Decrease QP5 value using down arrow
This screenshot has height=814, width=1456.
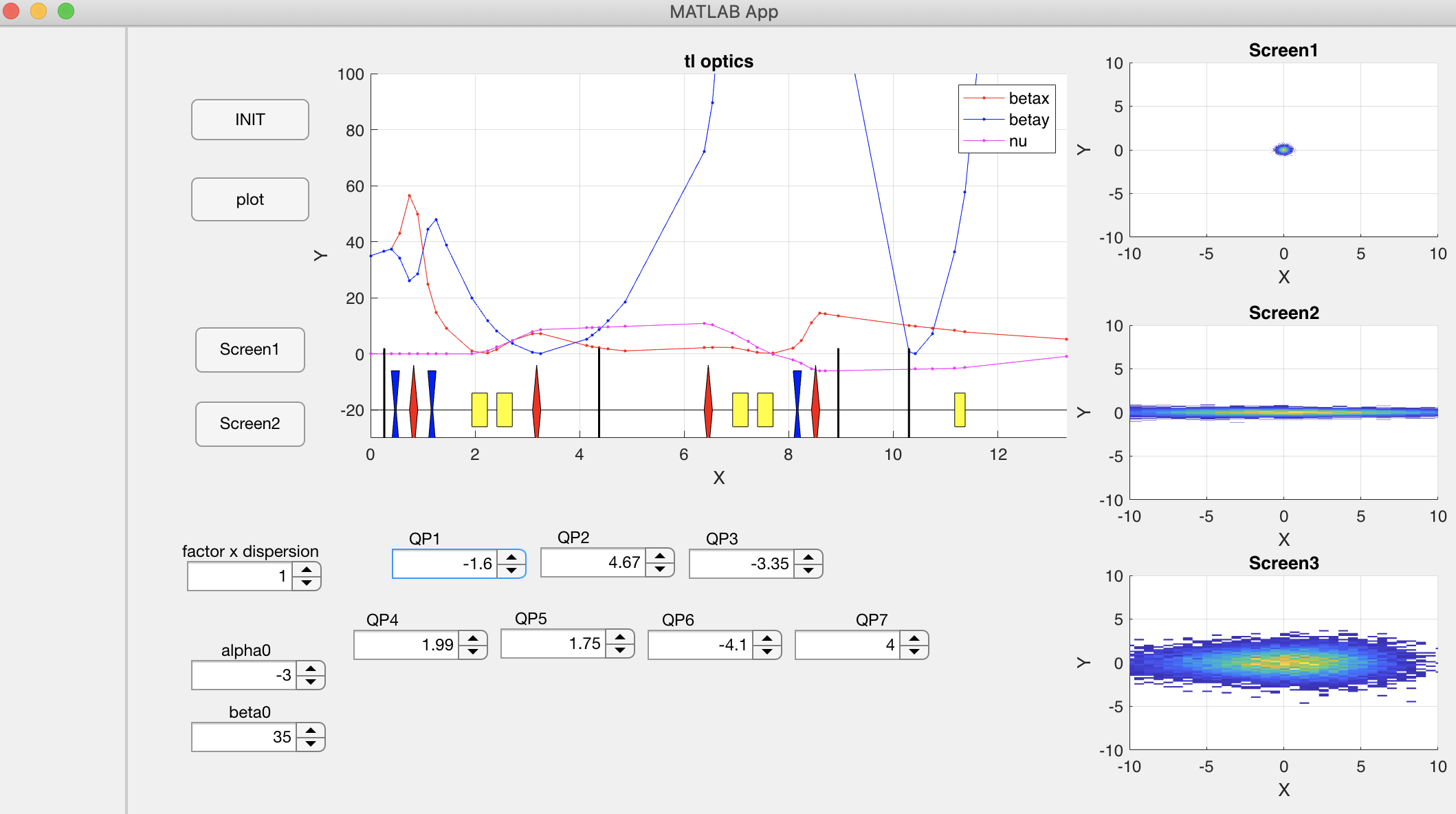(620, 650)
